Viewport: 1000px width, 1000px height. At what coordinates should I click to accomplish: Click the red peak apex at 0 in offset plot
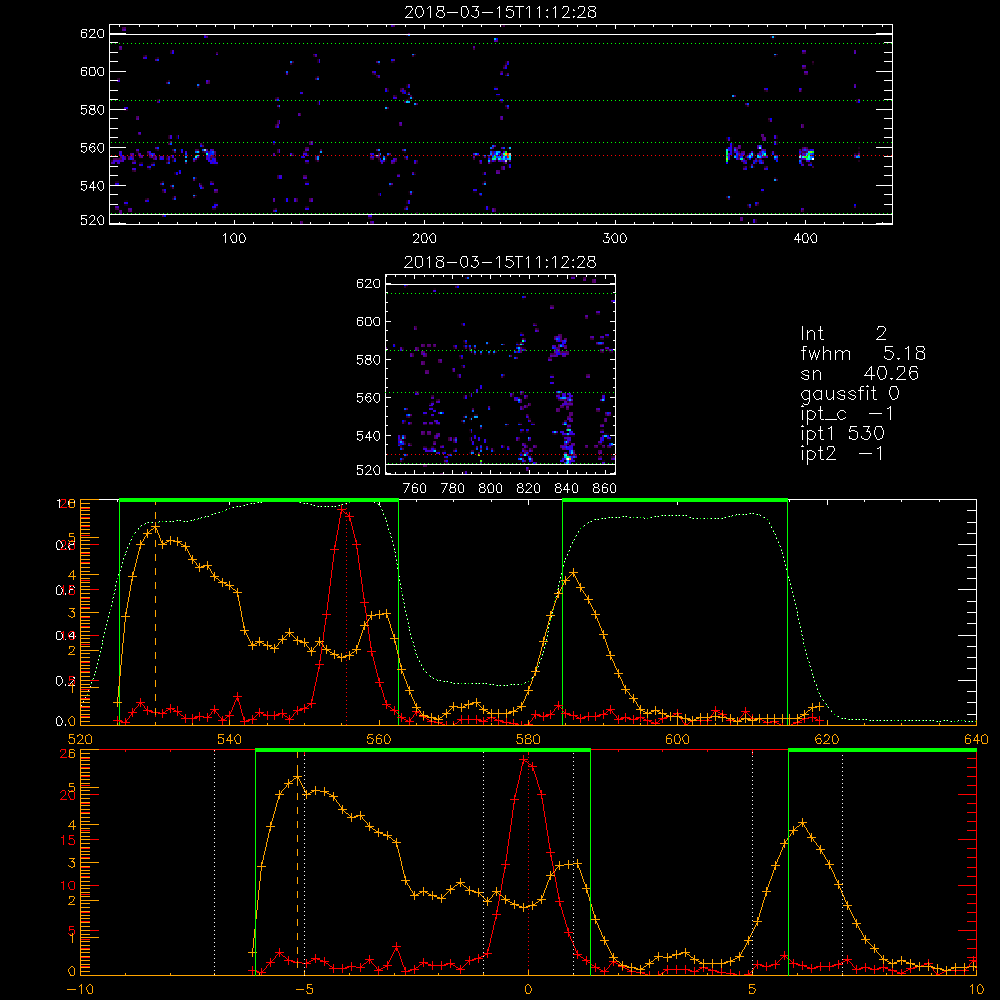[x=524, y=760]
